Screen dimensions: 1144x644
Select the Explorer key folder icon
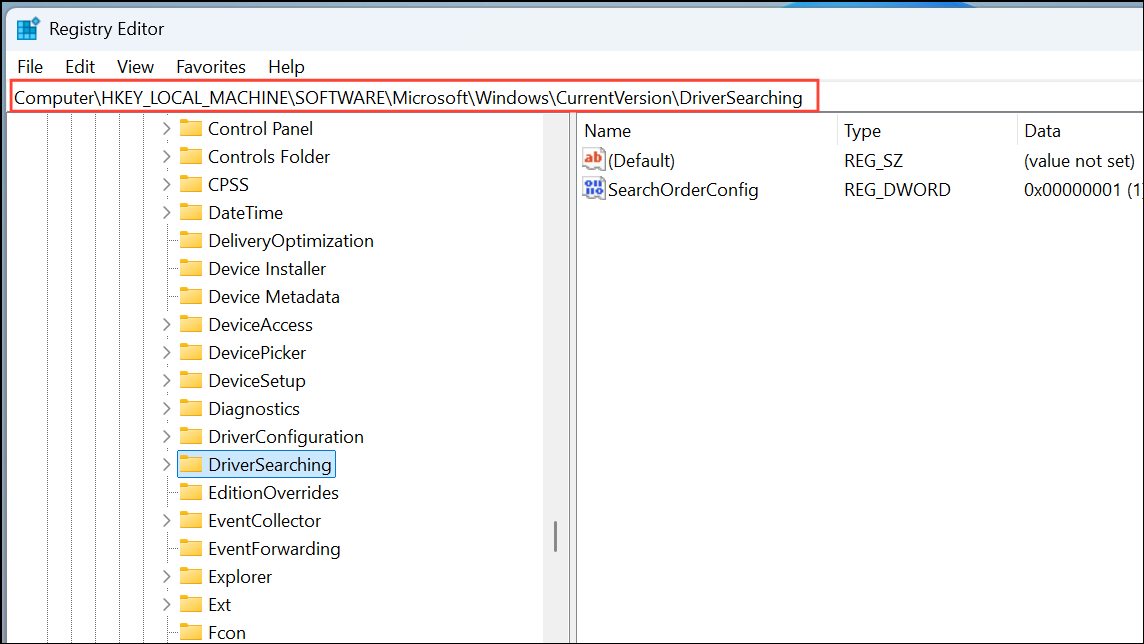coord(191,576)
